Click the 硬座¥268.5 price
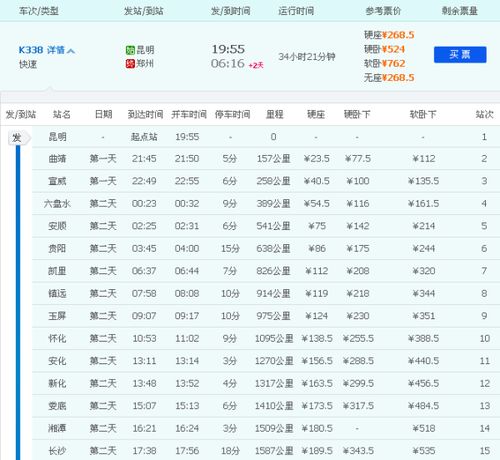500x460 pixels. tap(389, 35)
